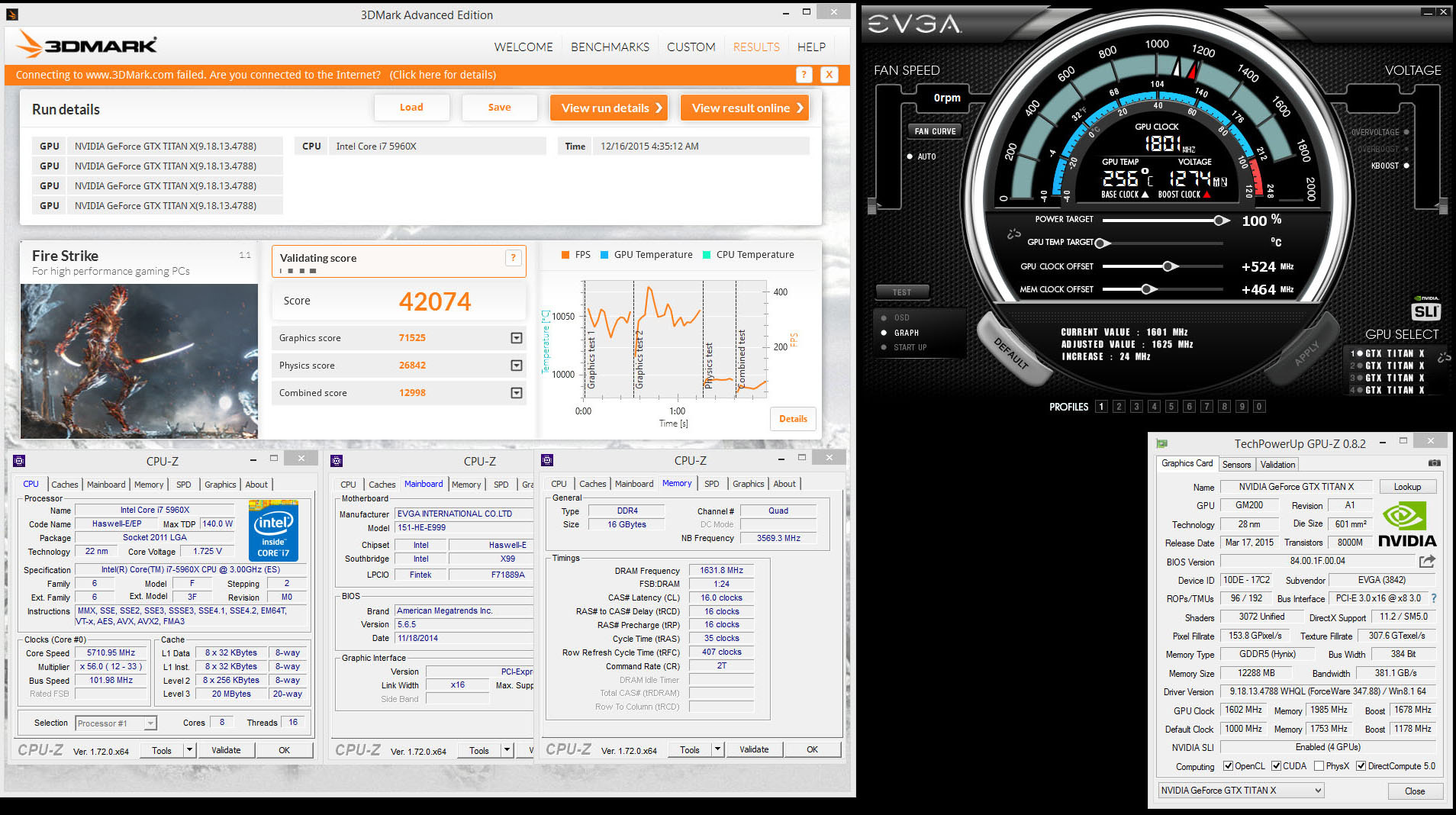This screenshot has width=1456, height=815.
Task: Click the red Boost Clock triangle indicator
Action: [x=1206, y=195]
